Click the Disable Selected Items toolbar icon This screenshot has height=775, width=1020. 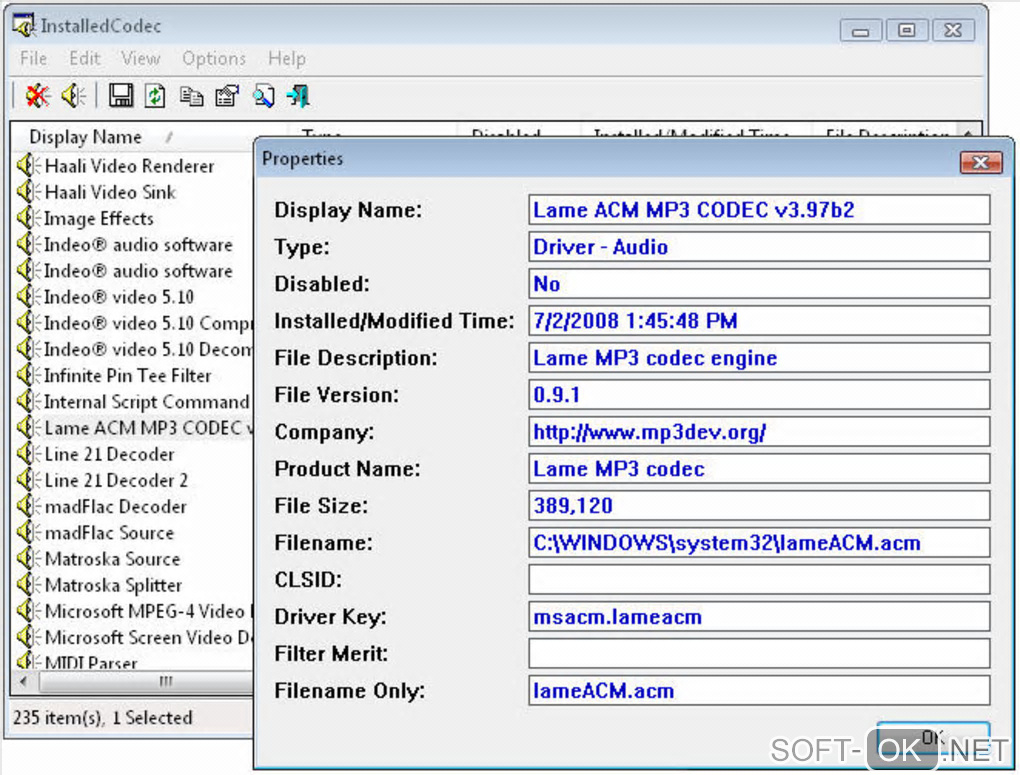coord(38,96)
